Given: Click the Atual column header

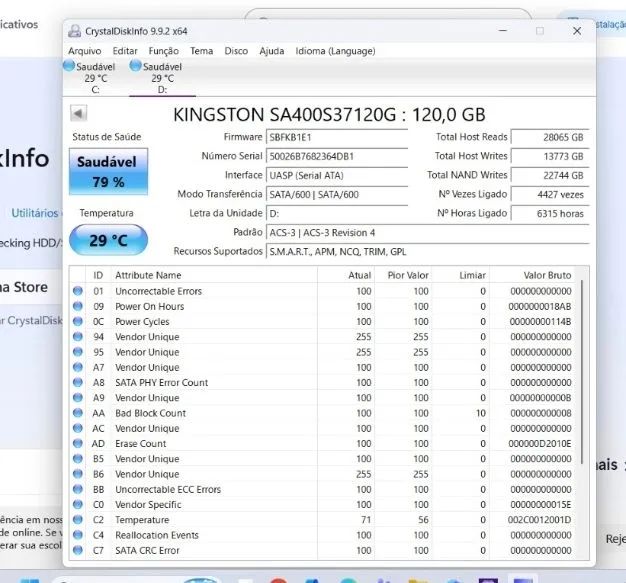Looking at the screenshot, I should tap(346, 275).
